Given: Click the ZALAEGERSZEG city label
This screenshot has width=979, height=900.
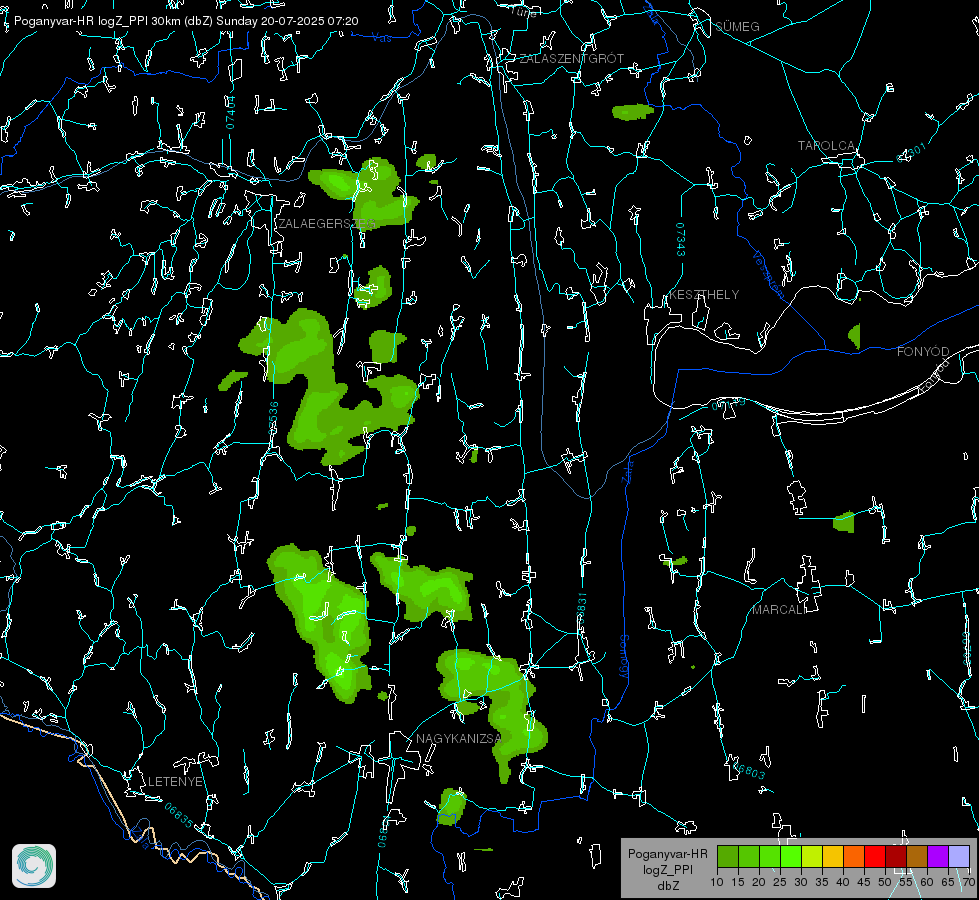Looking at the screenshot, I should coord(327,224).
